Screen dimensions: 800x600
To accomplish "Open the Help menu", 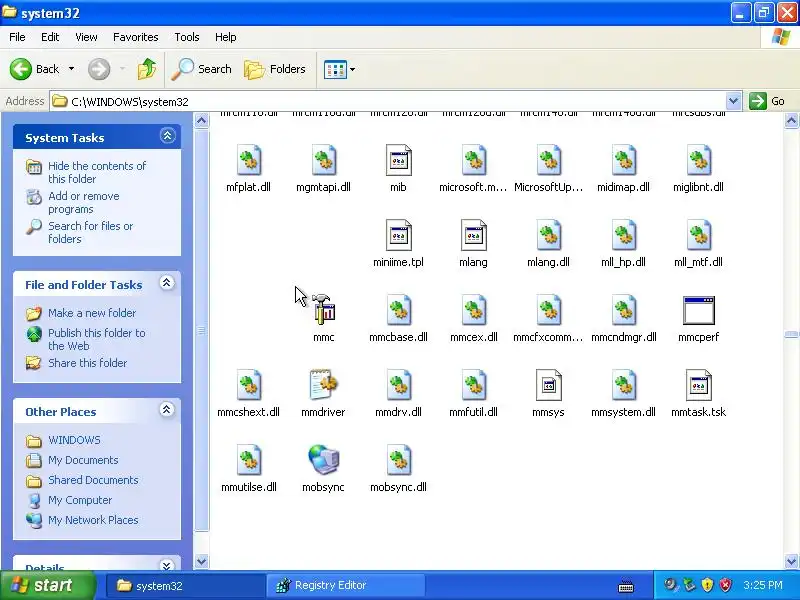I will (226, 37).
